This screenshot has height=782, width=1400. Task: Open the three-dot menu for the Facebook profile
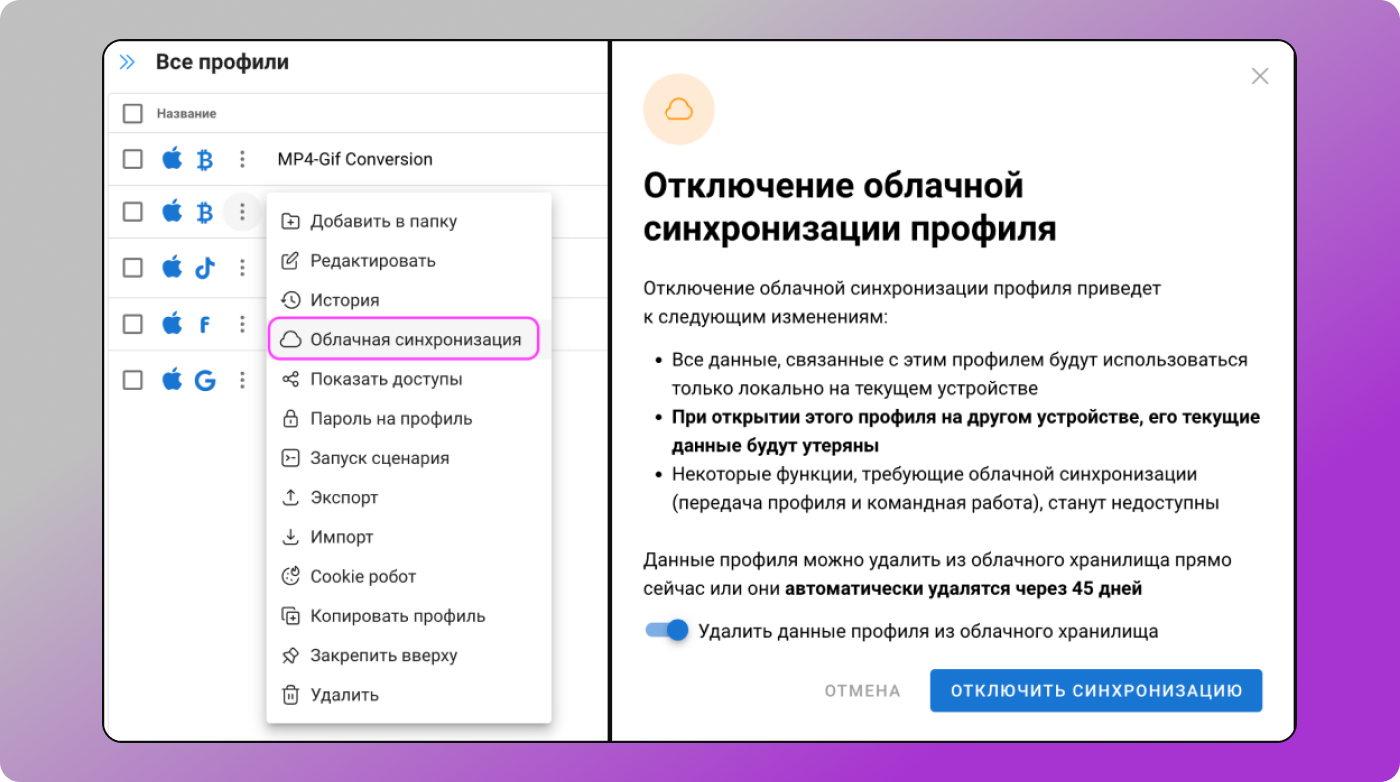tap(242, 323)
